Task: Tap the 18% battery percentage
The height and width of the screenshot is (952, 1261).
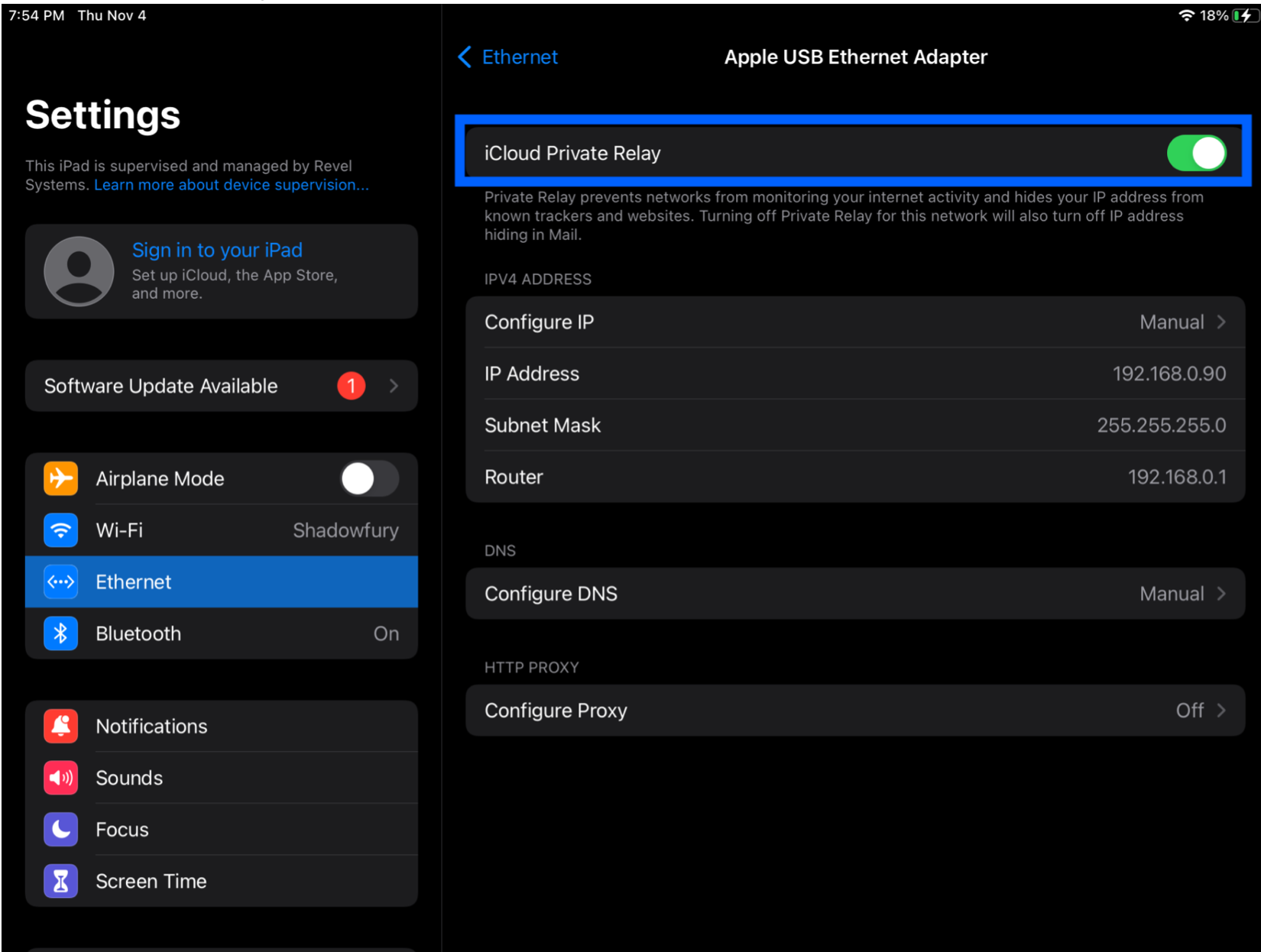Action: click(x=1214, y=15)
